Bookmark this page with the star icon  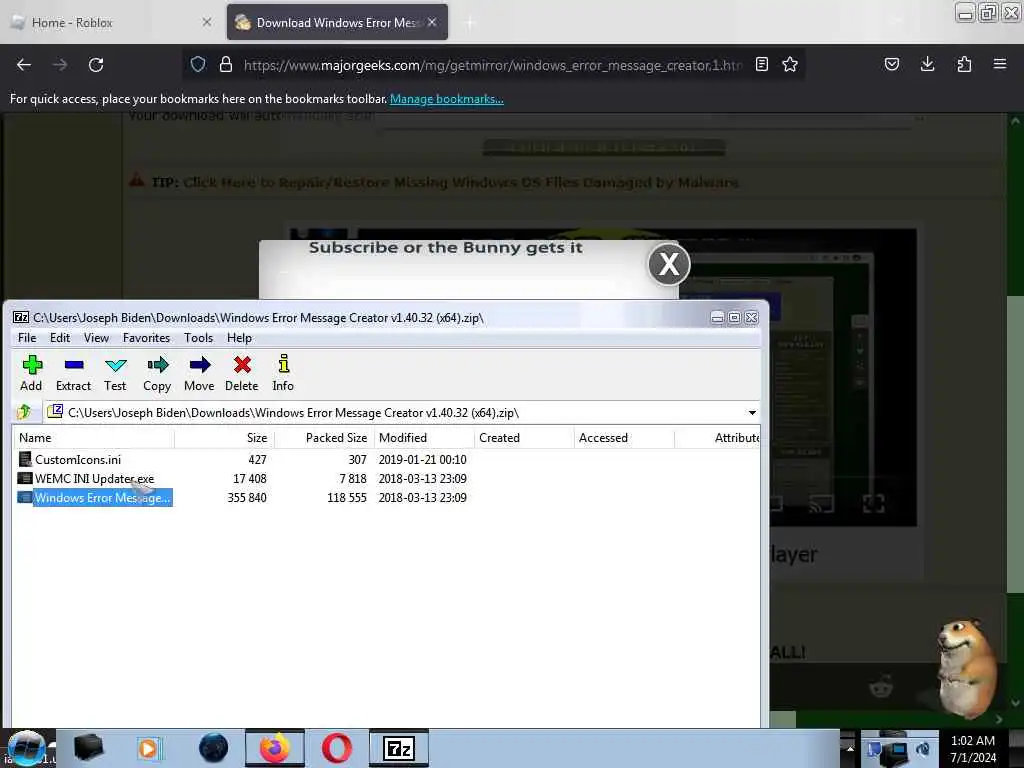790,64
